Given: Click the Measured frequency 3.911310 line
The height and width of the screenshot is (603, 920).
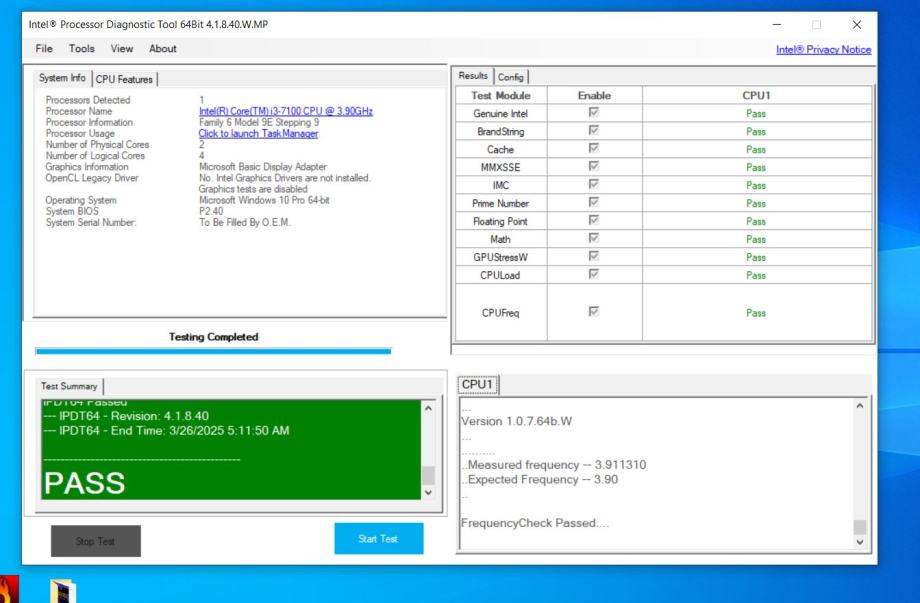Looking at the screenshot, I should (x=554, y=465).
